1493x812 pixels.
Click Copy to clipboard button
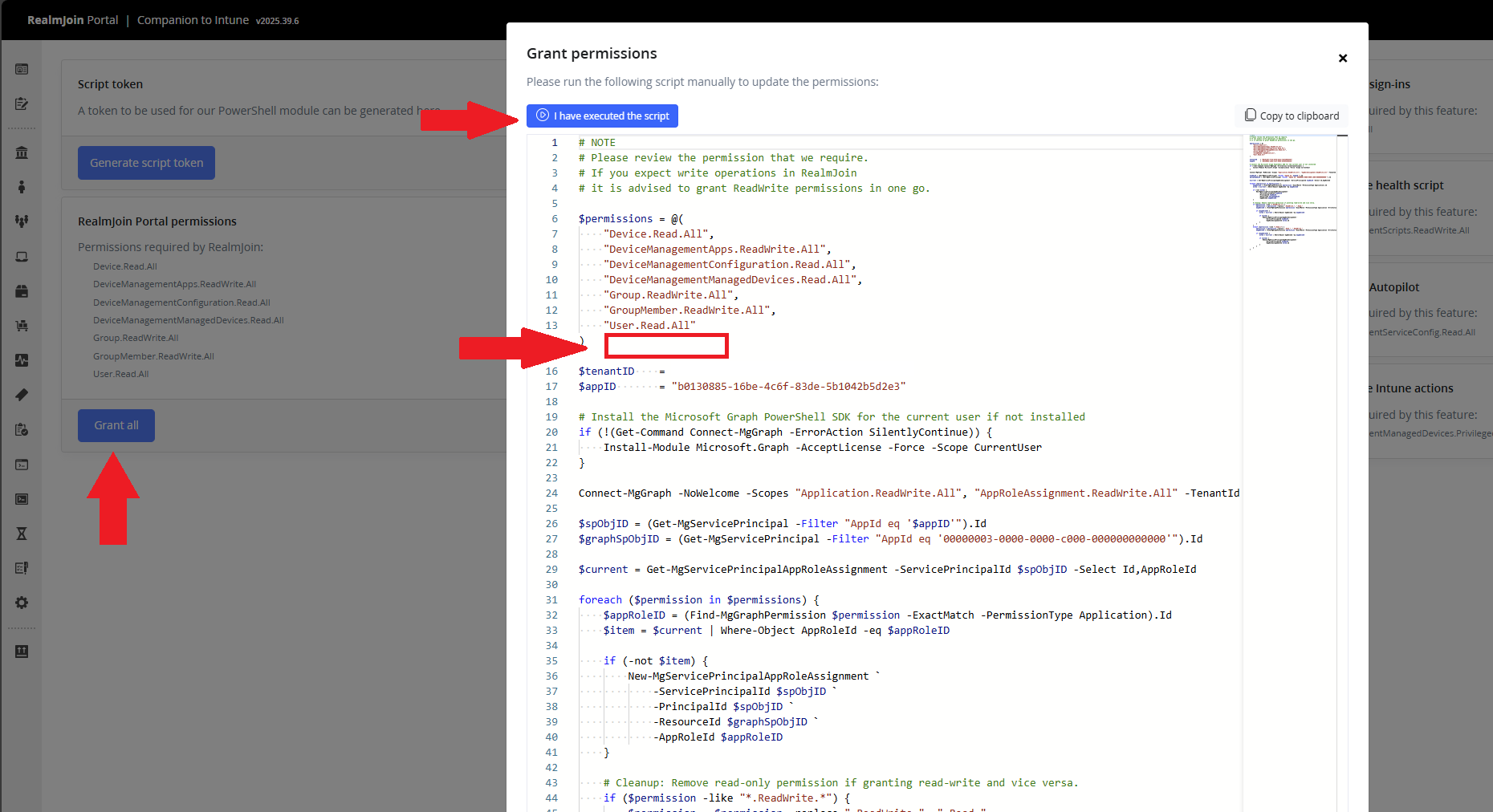(x=1292, y=116)
